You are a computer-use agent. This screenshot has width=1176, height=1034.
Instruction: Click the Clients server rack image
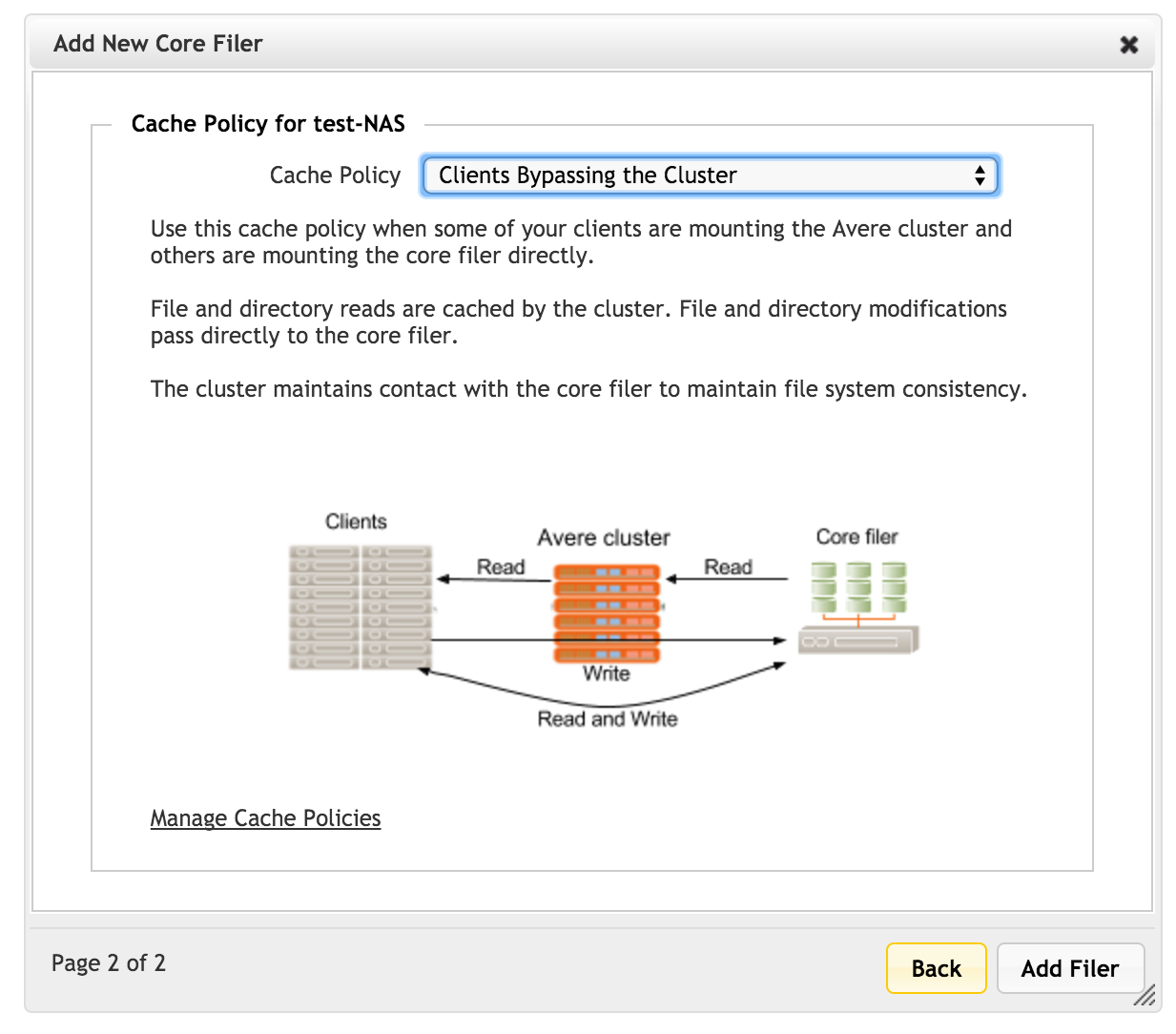(361, 608)
